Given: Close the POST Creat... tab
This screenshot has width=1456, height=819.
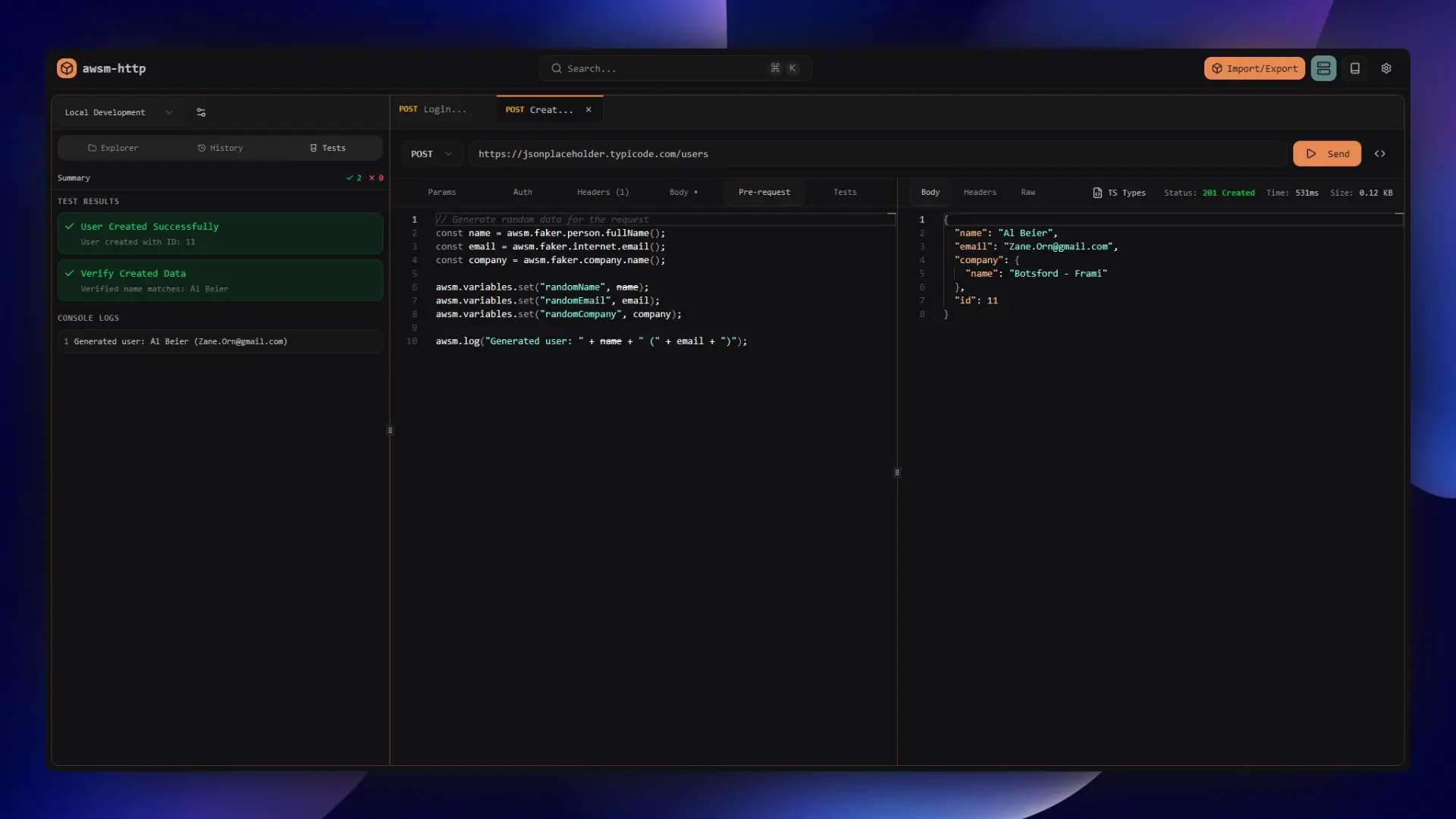Looking at the screenshot, I should click(x=588, y=110).
